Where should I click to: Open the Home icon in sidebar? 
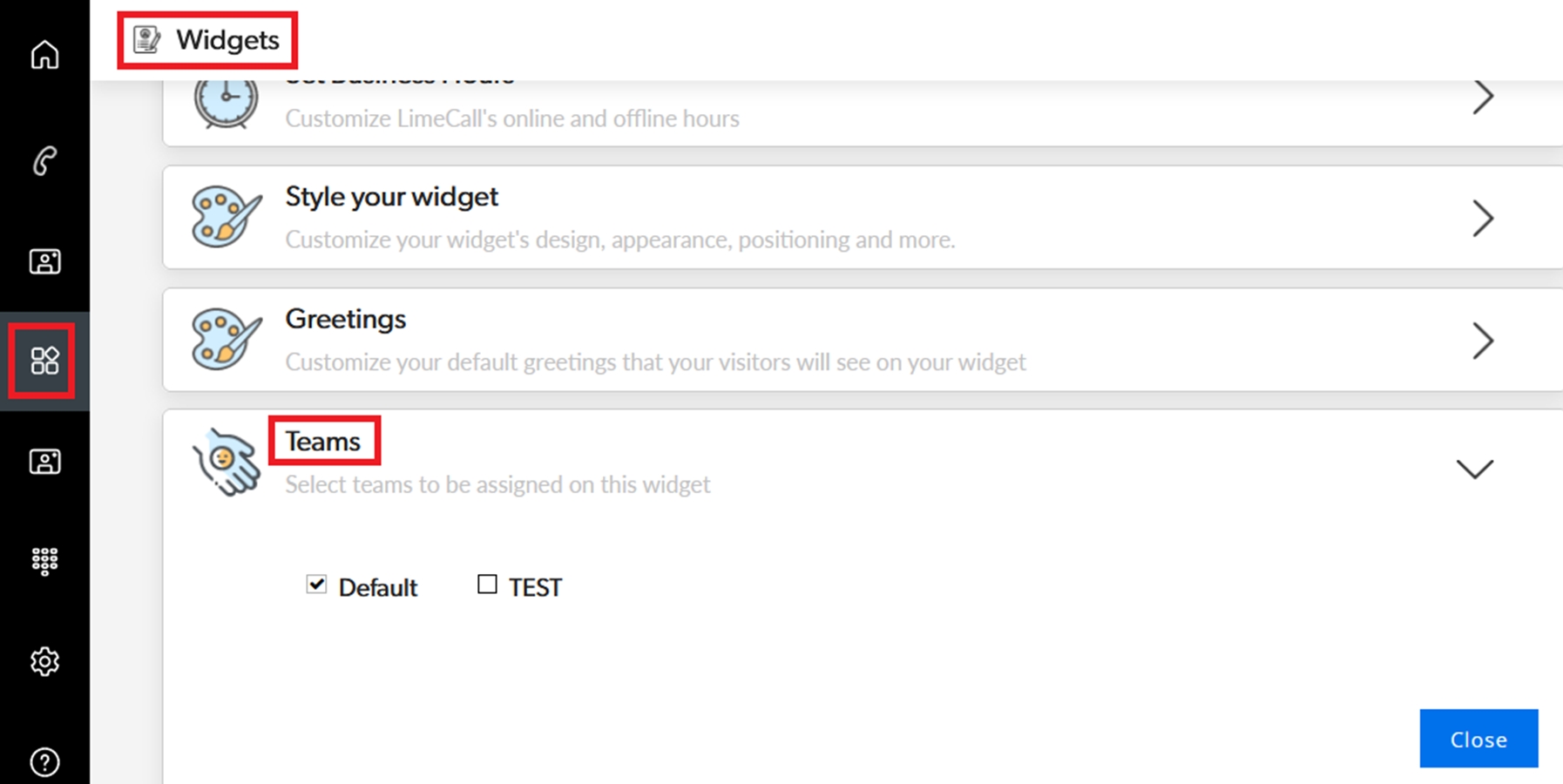point(44,55)
